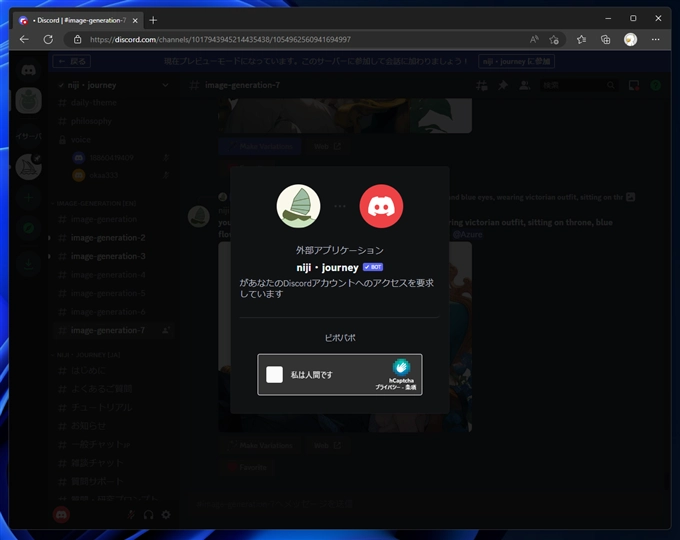The height and width of the screenshot is (540, 680).
Task: Select the sailboat server icon in sidebar
Action: [x=29, y=167]
